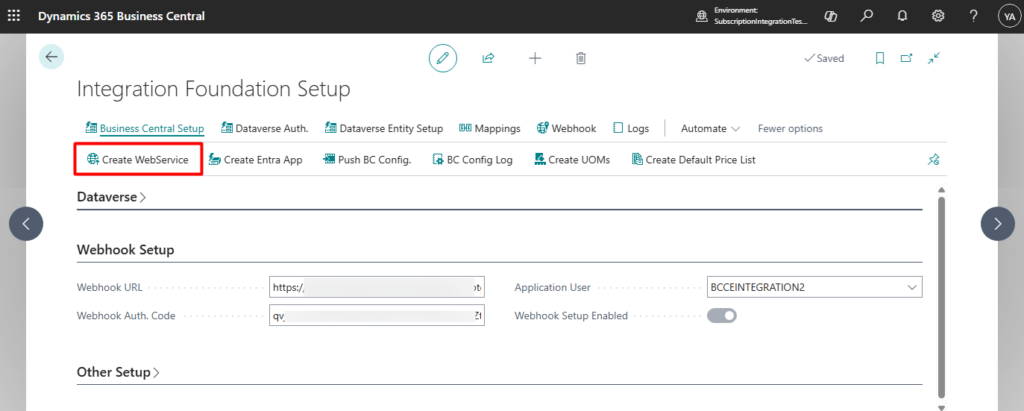Open page in new window icon
The height and width of the screenshot is (411, 1024).
click(x=906, y=58)
